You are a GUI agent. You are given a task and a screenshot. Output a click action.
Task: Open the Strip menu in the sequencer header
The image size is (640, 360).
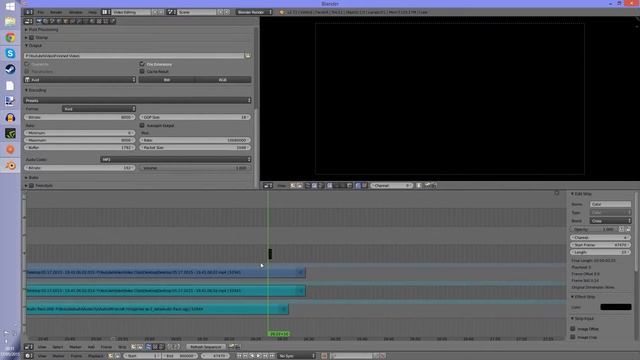pos(122,347)
